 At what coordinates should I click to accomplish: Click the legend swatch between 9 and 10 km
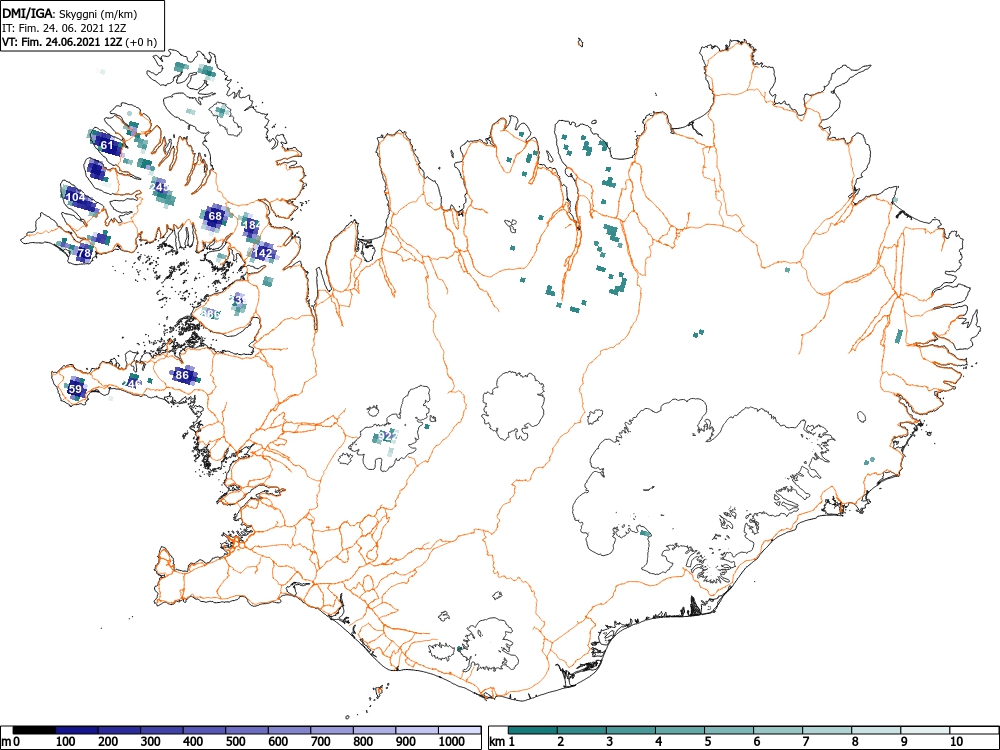point(925,730)
